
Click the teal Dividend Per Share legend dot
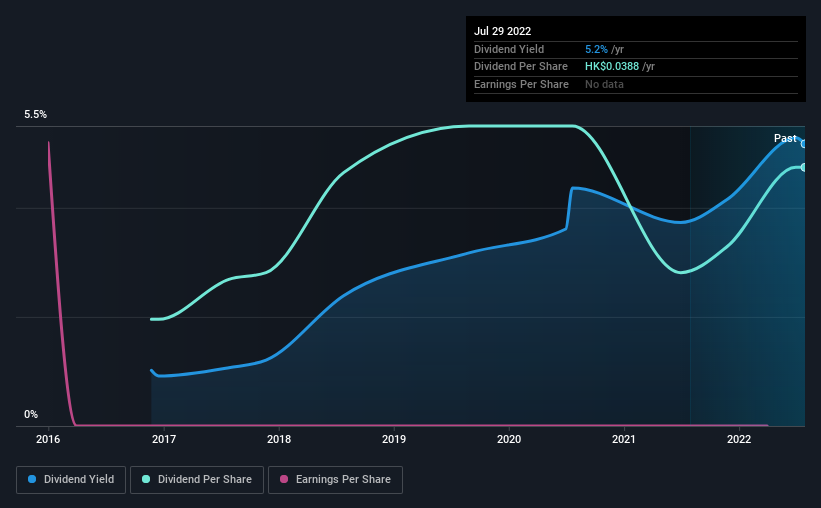point(146,479)
